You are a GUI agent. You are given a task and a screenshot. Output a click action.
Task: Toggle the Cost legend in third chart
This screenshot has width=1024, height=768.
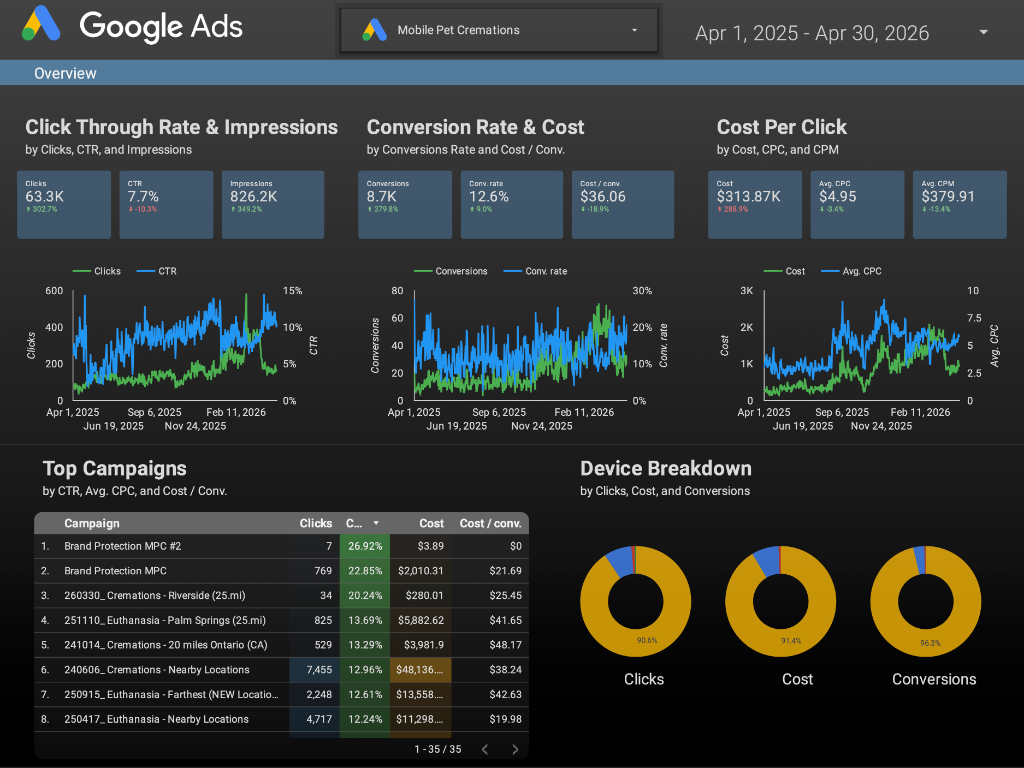tap(784, 271)
